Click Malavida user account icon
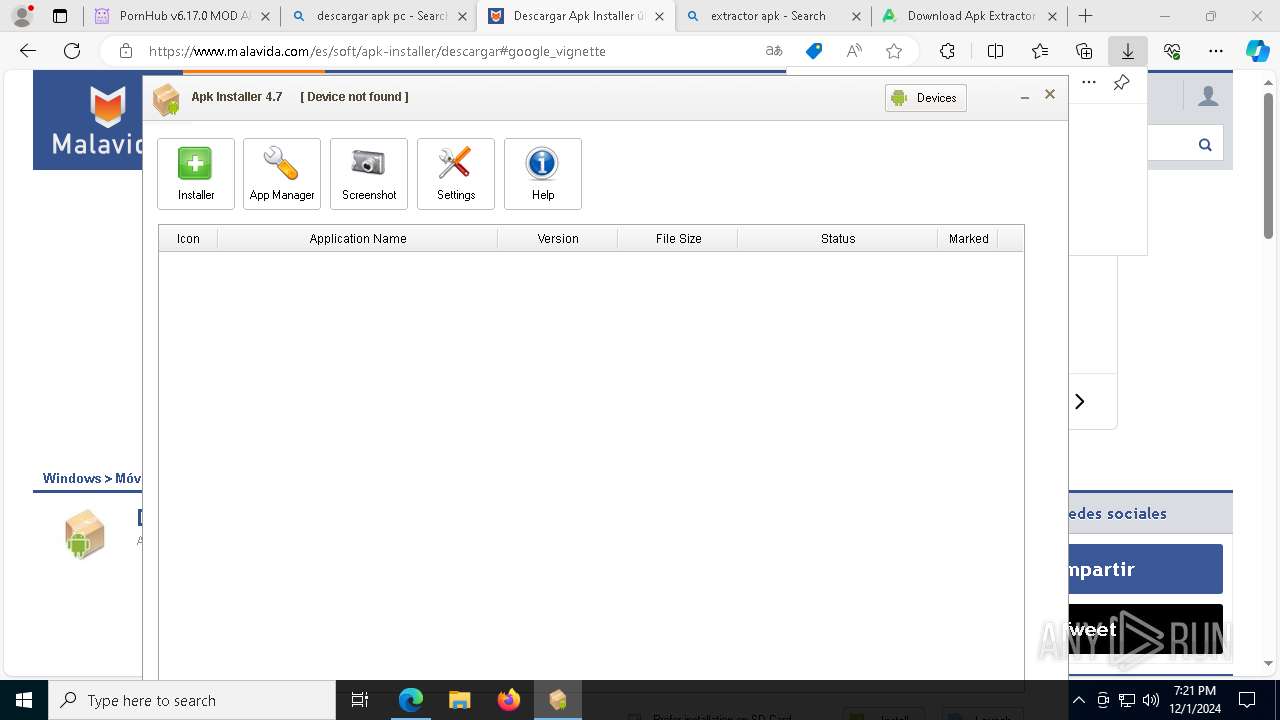The height and width of the screenshot is (720, 1280). coord(1208,96)
